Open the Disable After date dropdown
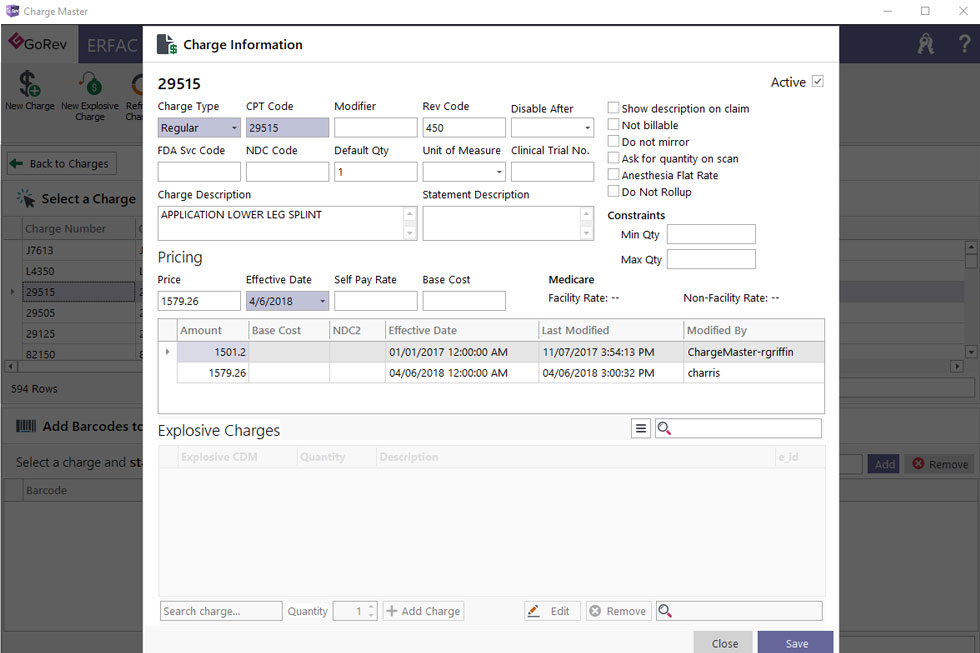 tap(588, 128)
